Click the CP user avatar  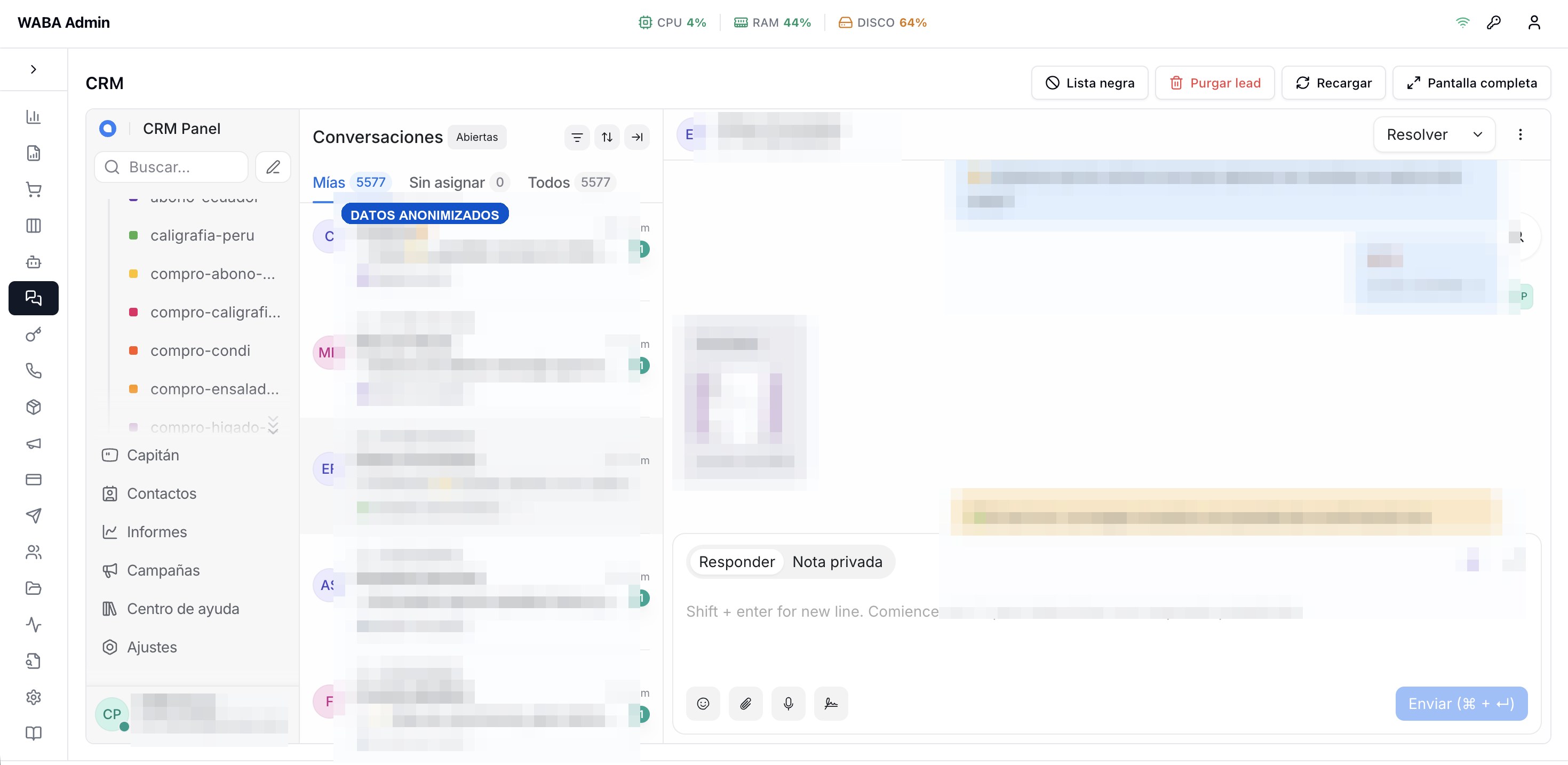tap(112, 714)
